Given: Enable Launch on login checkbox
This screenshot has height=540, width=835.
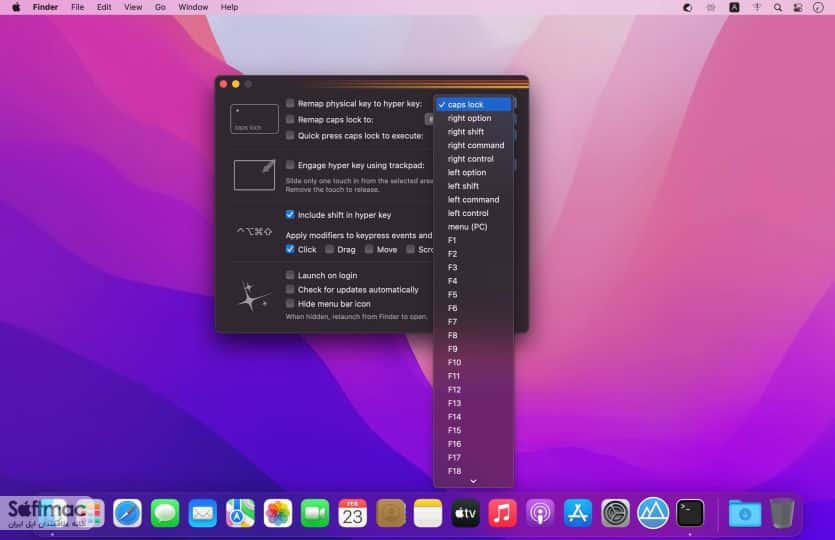Looking at the screenshot, I should [x=290, y=275].
